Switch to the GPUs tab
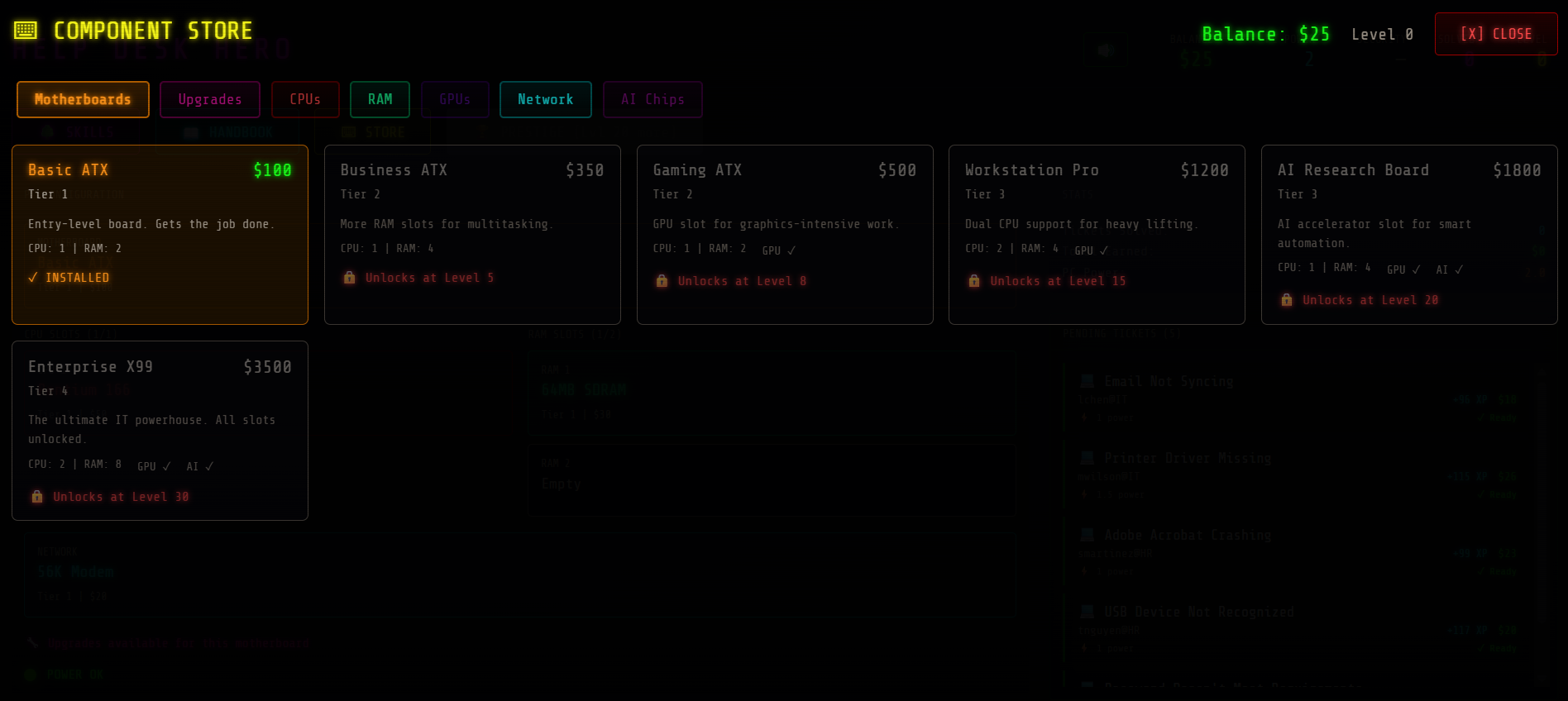 coord(455,99)
